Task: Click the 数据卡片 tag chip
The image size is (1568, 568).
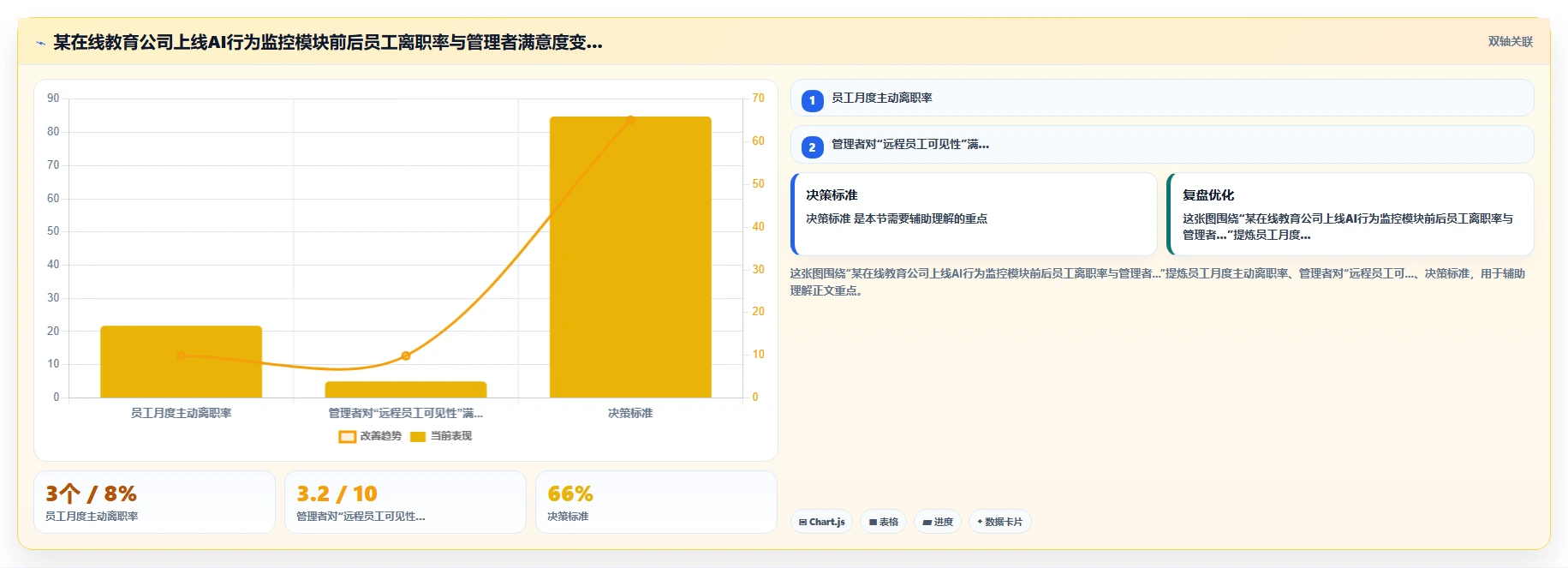Action: tap(999, 522)
